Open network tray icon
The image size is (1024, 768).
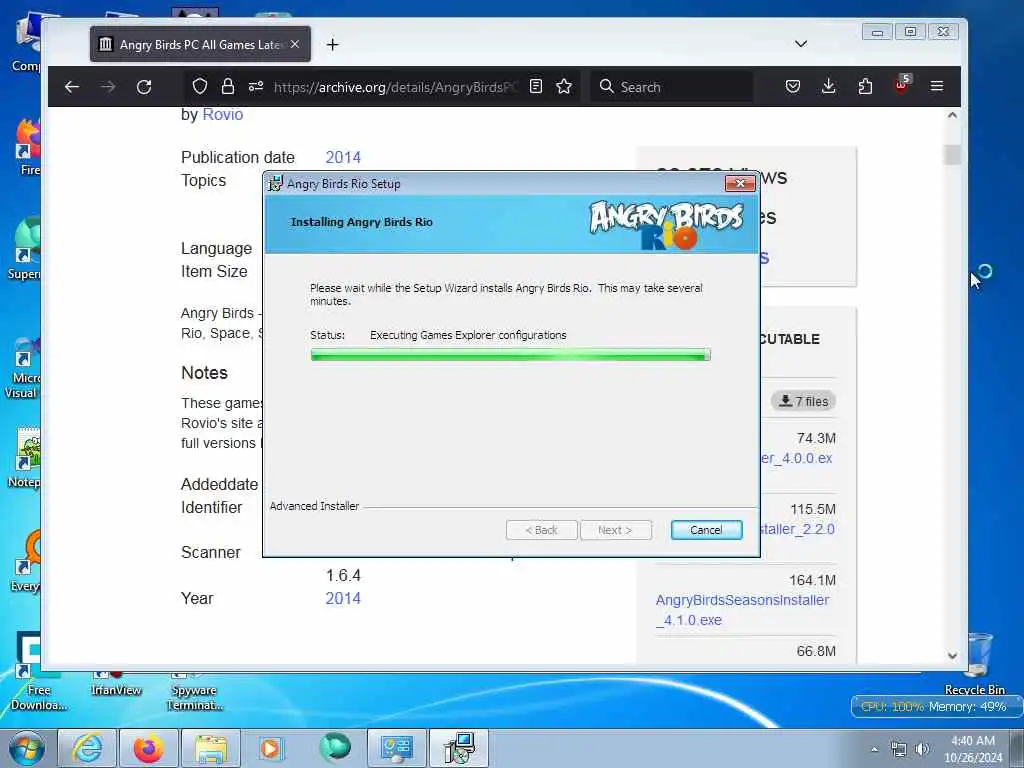coord(899,749)
